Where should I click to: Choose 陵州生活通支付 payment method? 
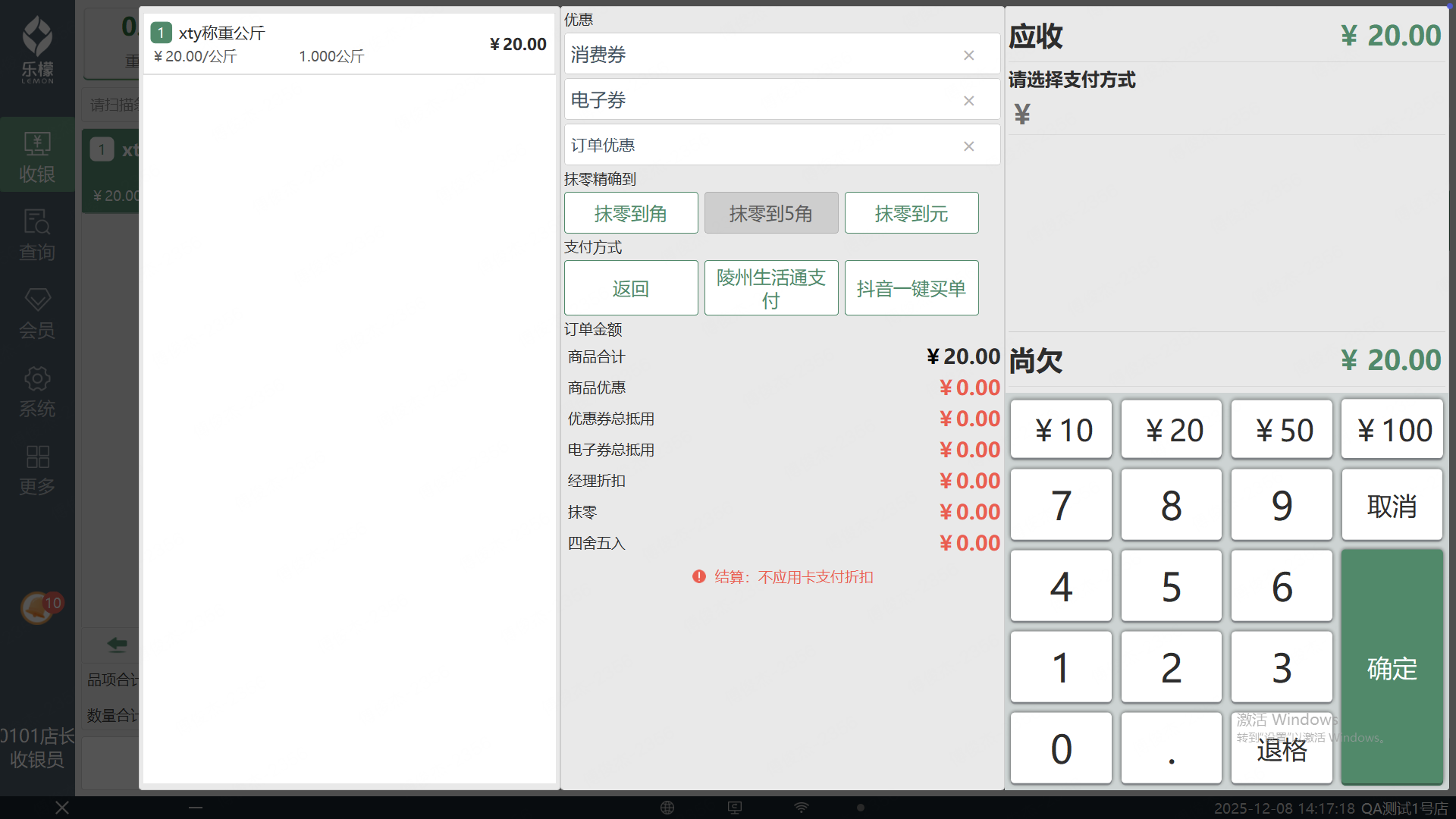770,288
